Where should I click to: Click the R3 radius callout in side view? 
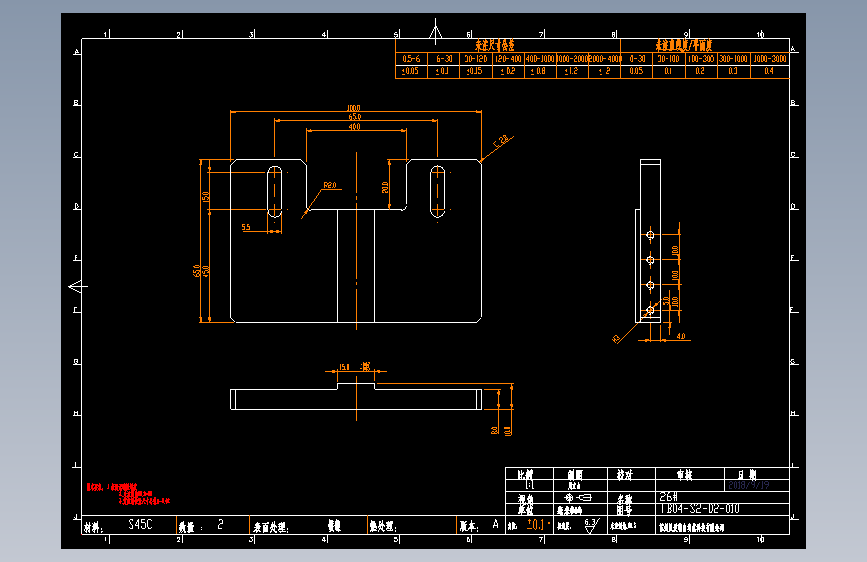617,339
